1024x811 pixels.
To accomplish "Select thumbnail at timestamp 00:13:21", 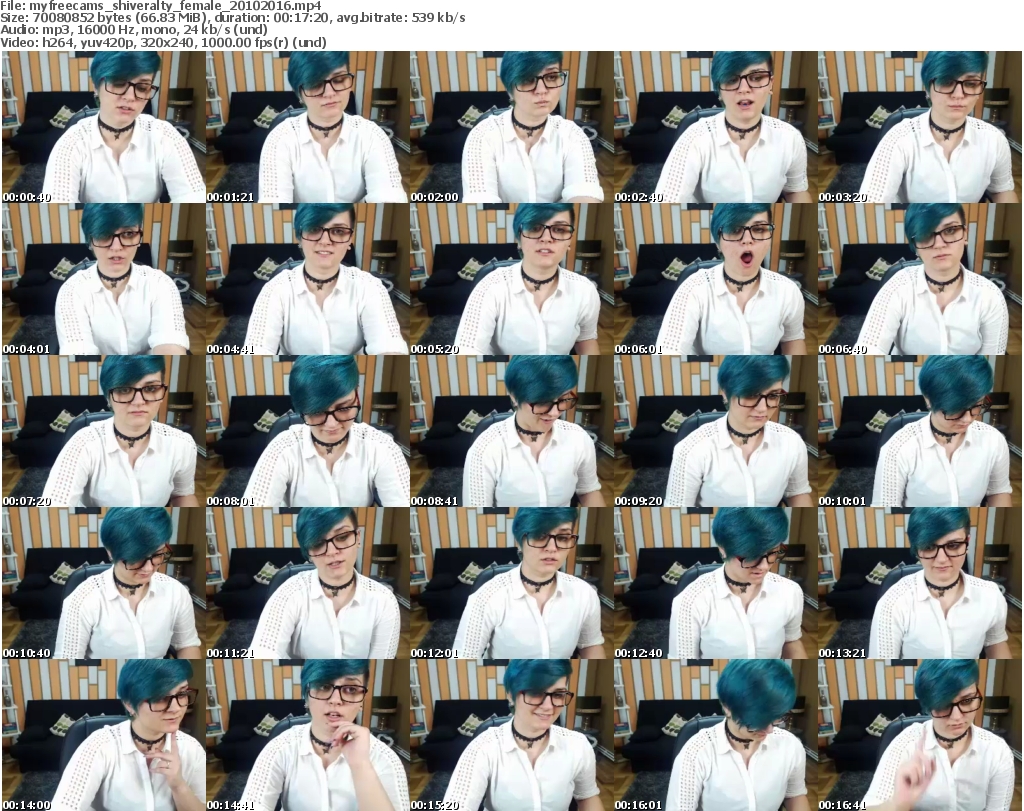I will tap(920, 584).
